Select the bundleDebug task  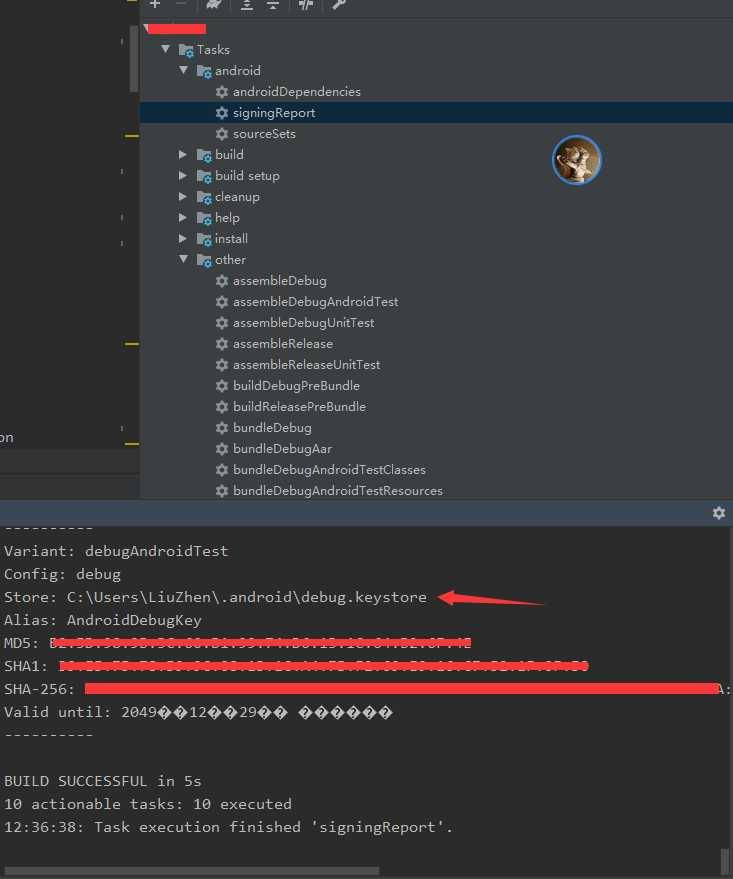(272, 428)
